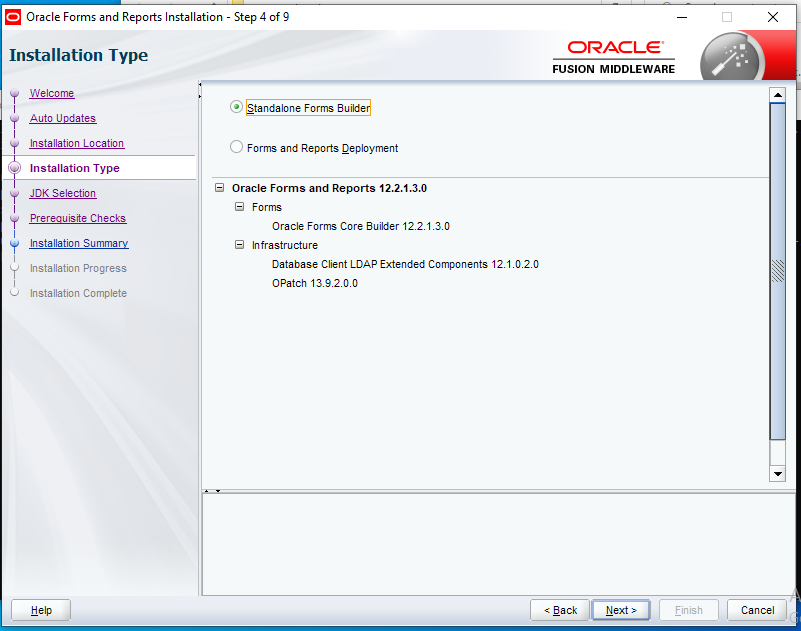Click the Oracle installer icon in title bar
Viewport: 801px width, 631px height.
(13, 17)
